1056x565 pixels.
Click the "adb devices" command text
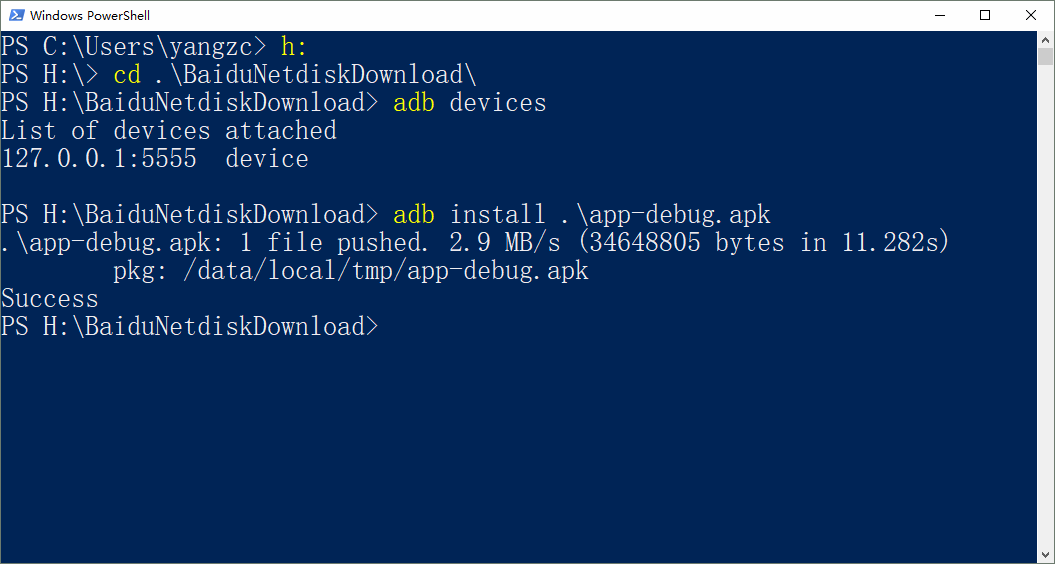pyautogui.click(x=470, y=103)
